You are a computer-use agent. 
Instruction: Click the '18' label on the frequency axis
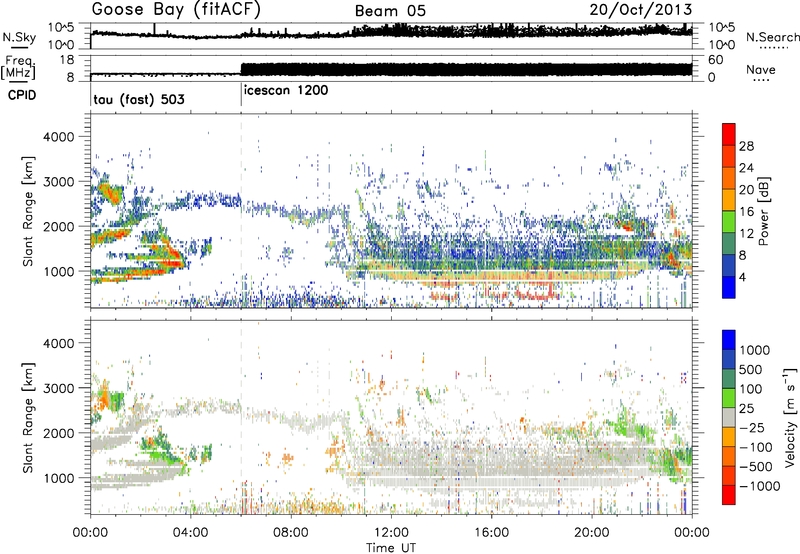pos(67,60)
